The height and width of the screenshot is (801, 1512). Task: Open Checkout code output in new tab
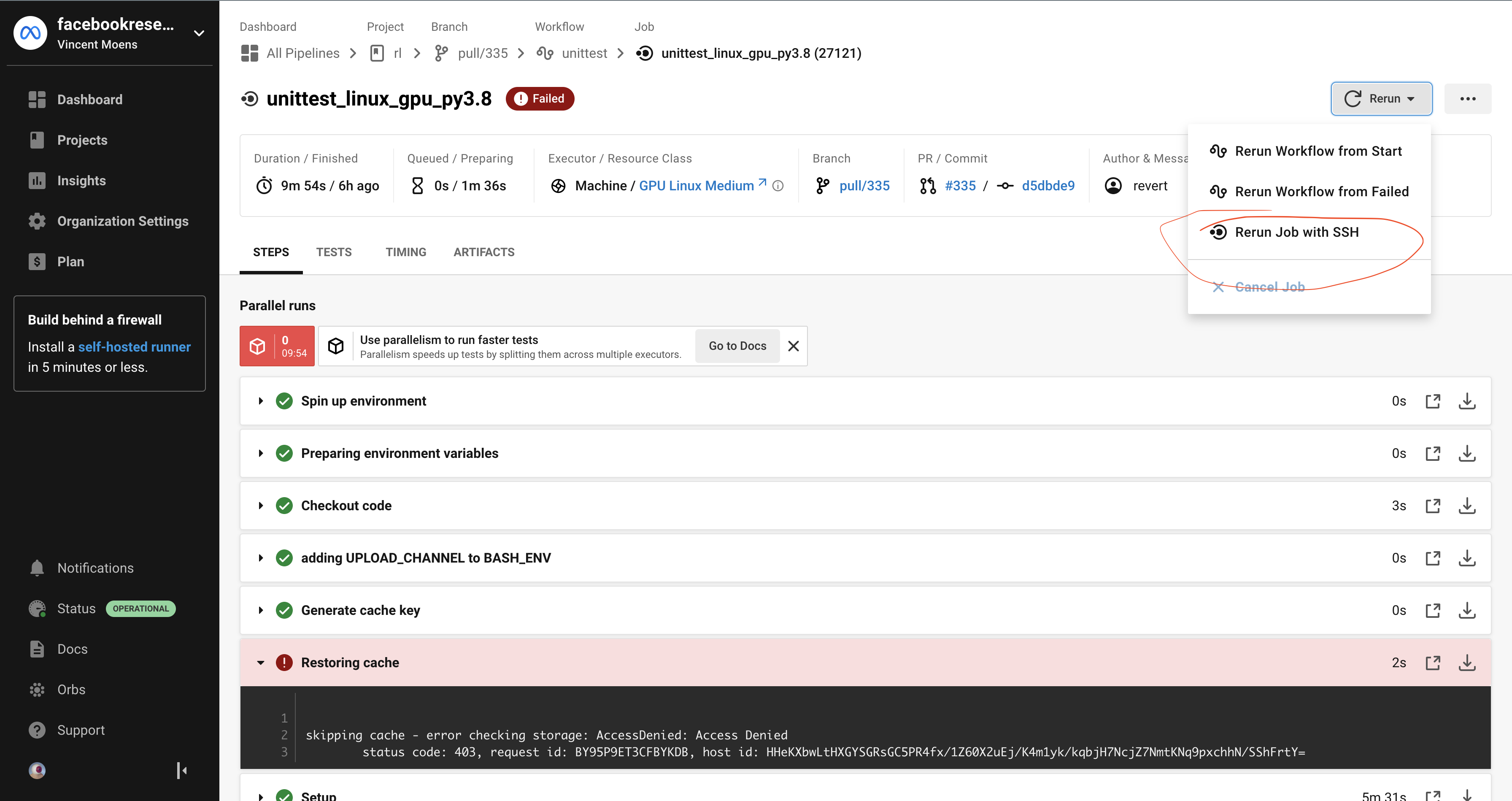1432,506
